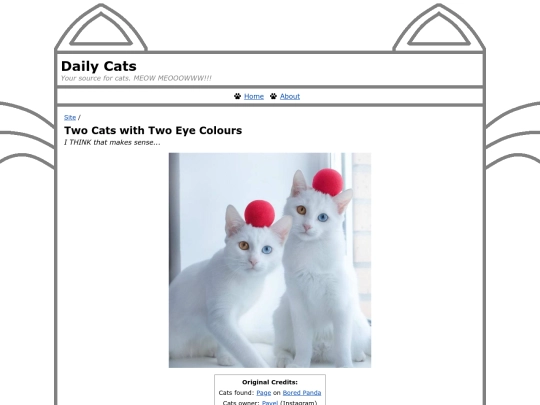Click the left cat ear decoration

(101, 28)
